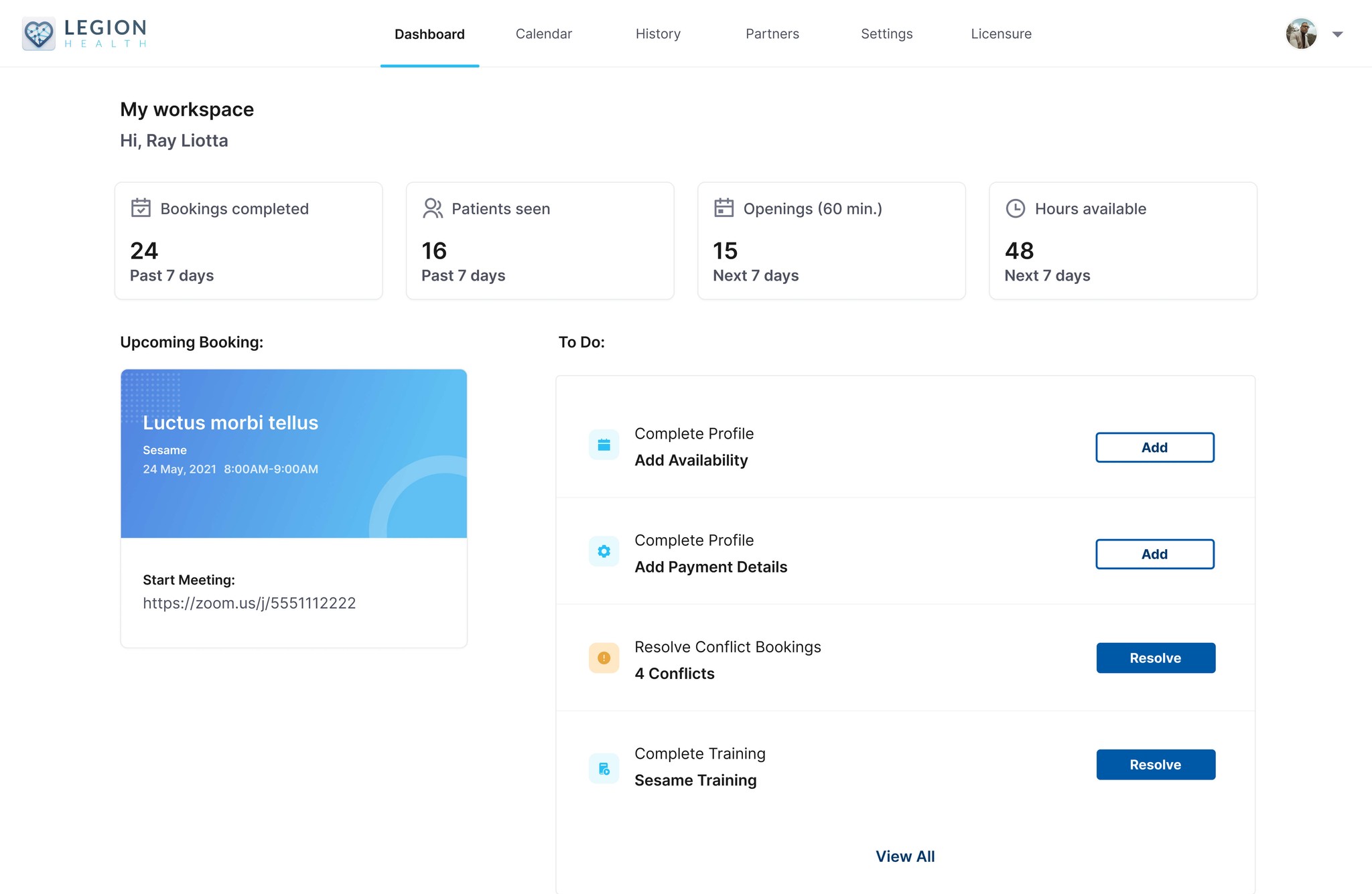Click the orange conflict warning icon

pos(604,658)
